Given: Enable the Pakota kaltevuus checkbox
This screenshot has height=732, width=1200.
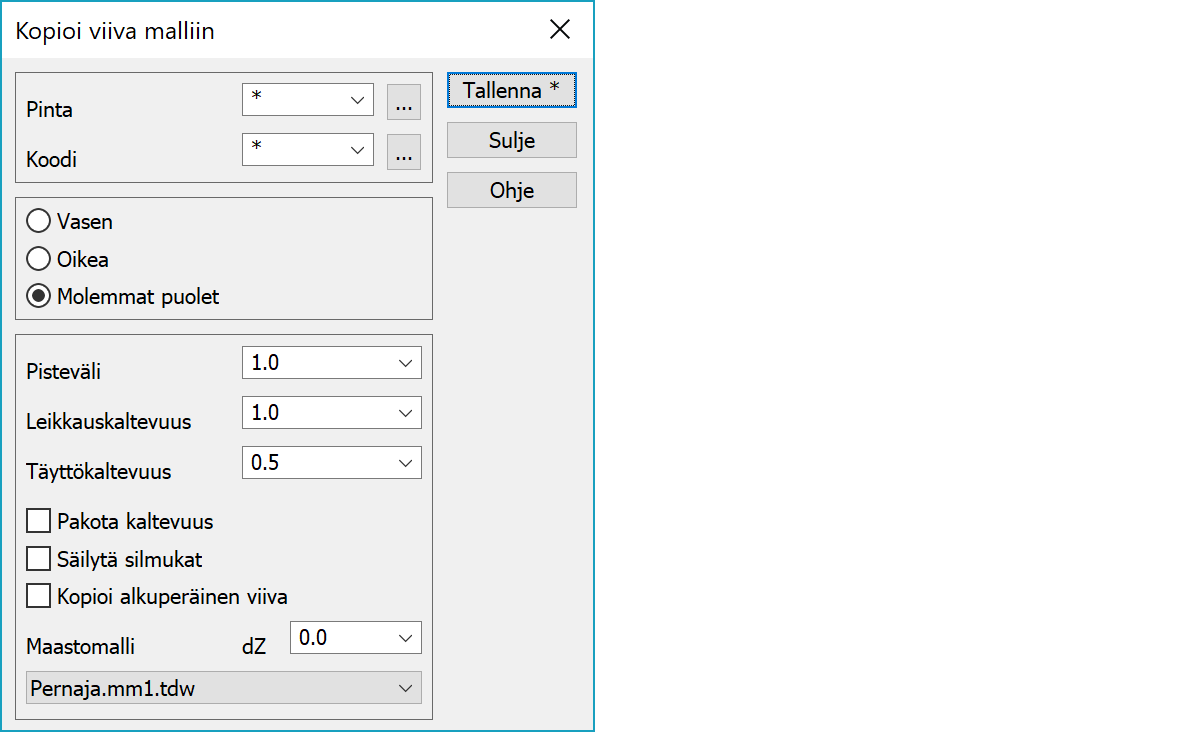Looking at the screenshot, I should pos(39,521).
